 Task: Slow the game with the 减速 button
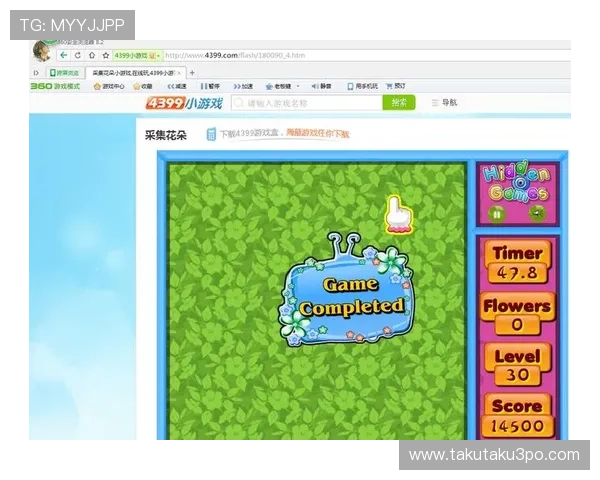tap(177, 87)
